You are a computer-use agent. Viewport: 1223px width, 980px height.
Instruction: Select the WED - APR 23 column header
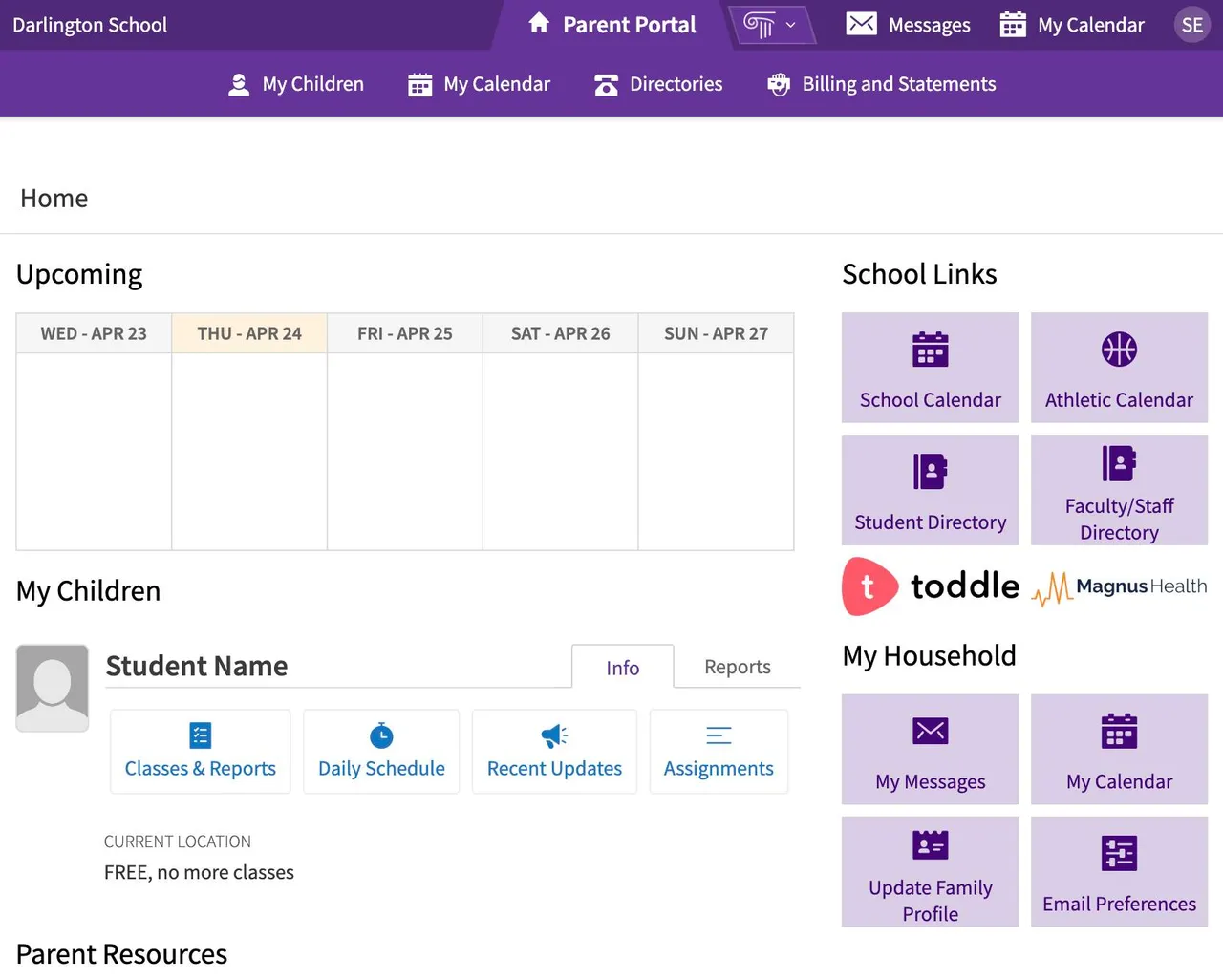pos(94,333)
